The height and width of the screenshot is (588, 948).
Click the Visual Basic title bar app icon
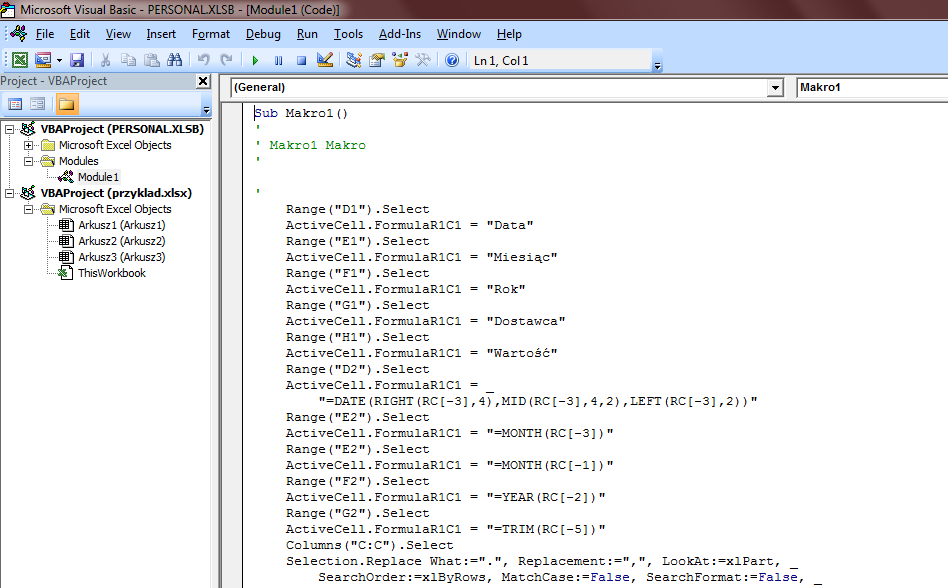click(x=8, y=10)
